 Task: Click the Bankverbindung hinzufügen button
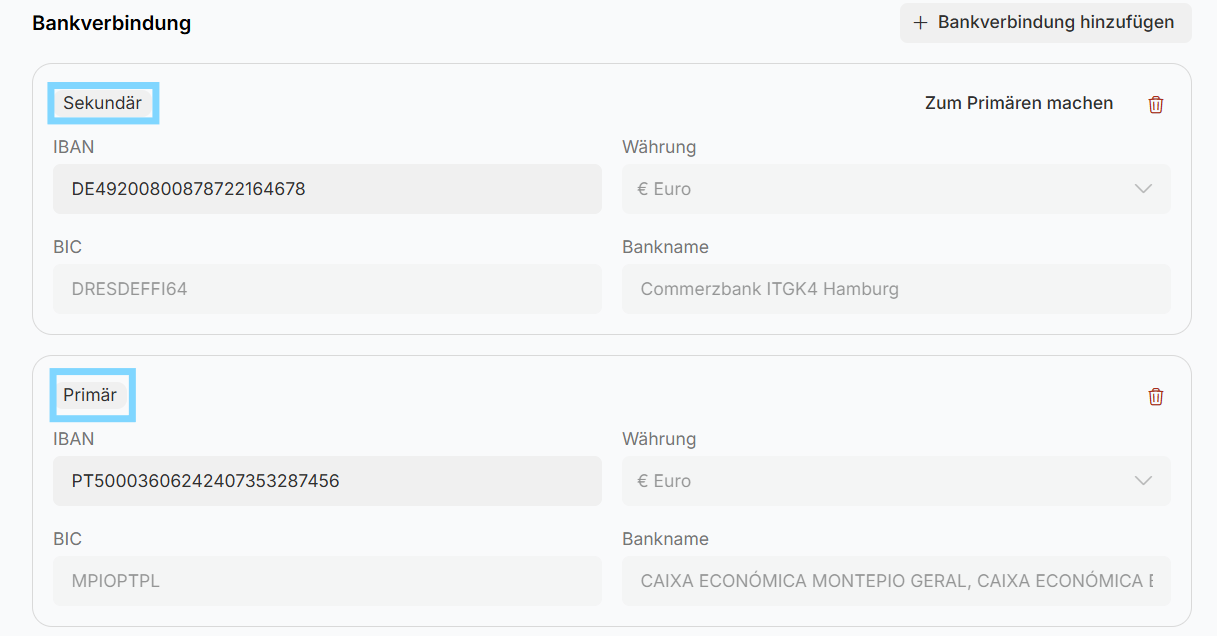(1045, 22)
